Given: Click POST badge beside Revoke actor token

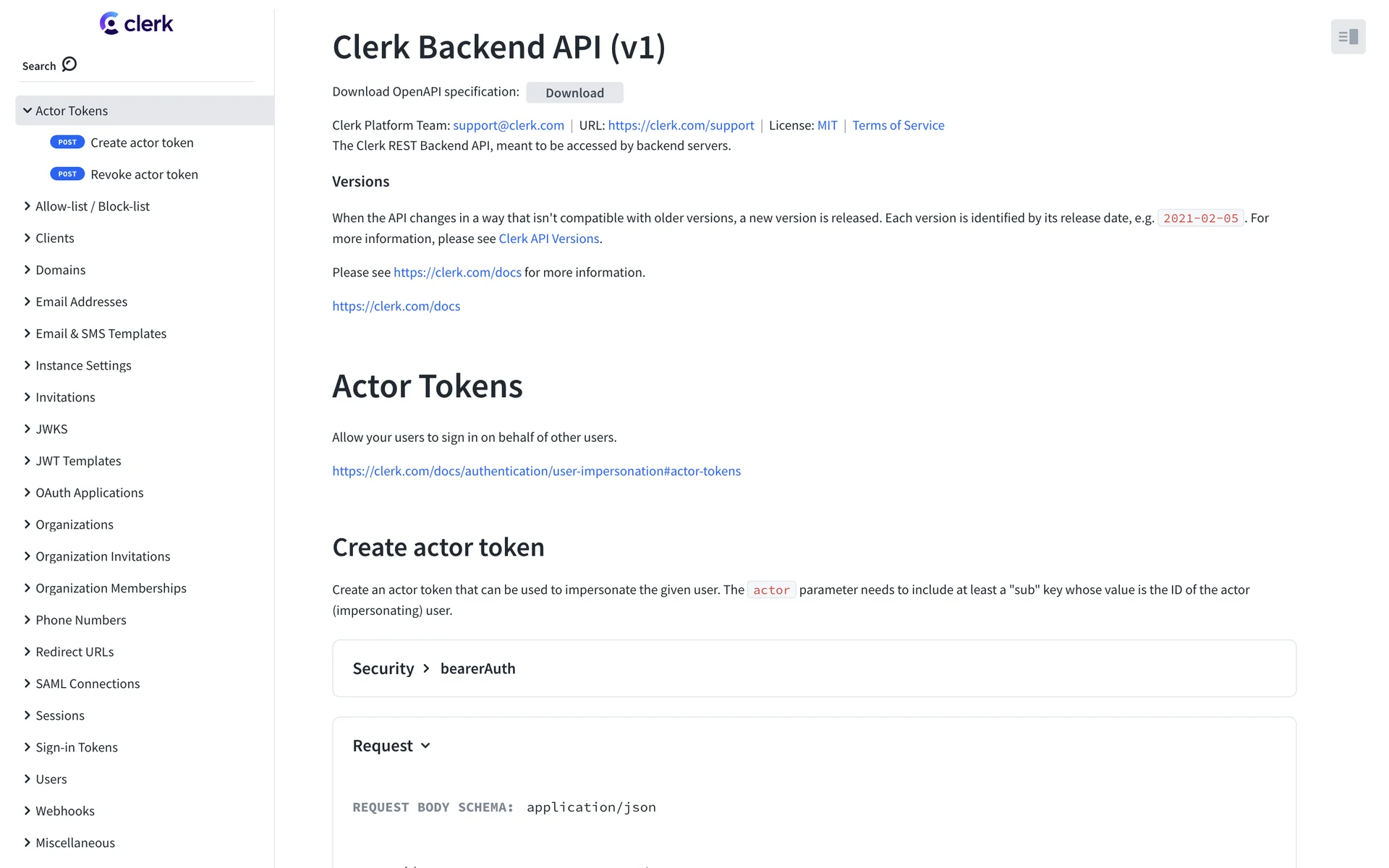Looking at the screenshot, I should [x=67, y=174].
